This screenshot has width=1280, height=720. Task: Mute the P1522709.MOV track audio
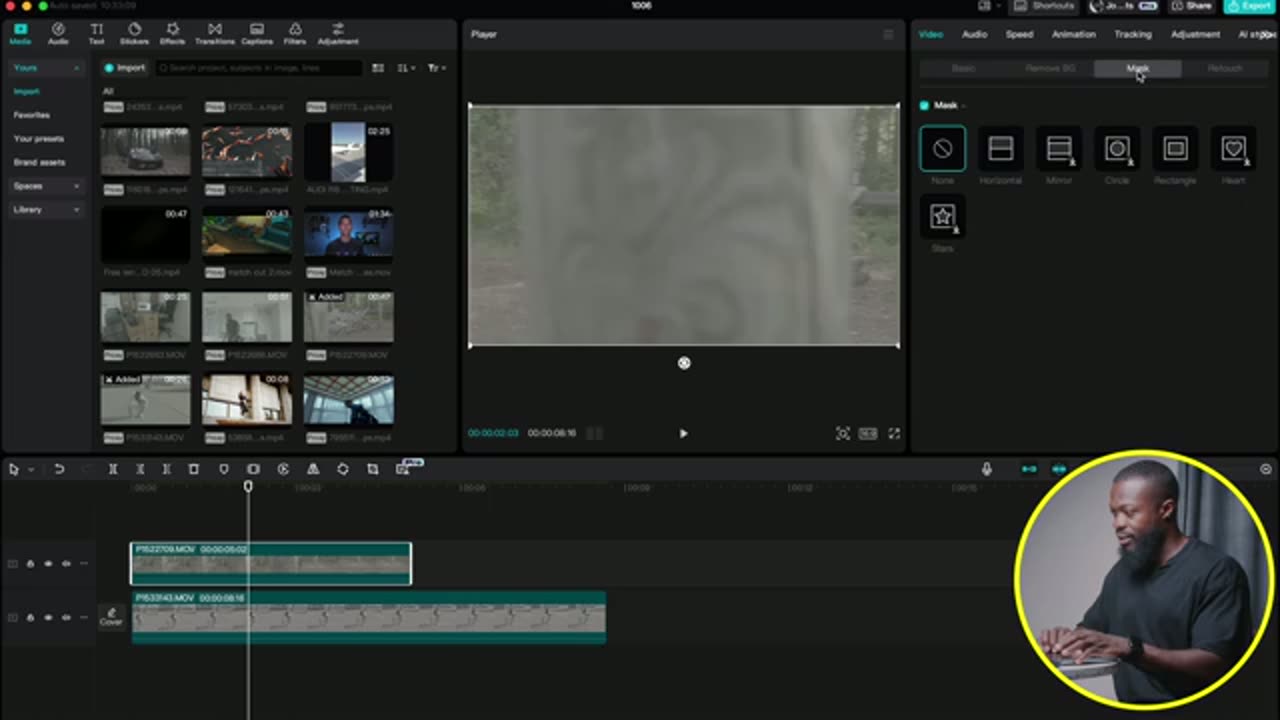[x=66, y=564]
